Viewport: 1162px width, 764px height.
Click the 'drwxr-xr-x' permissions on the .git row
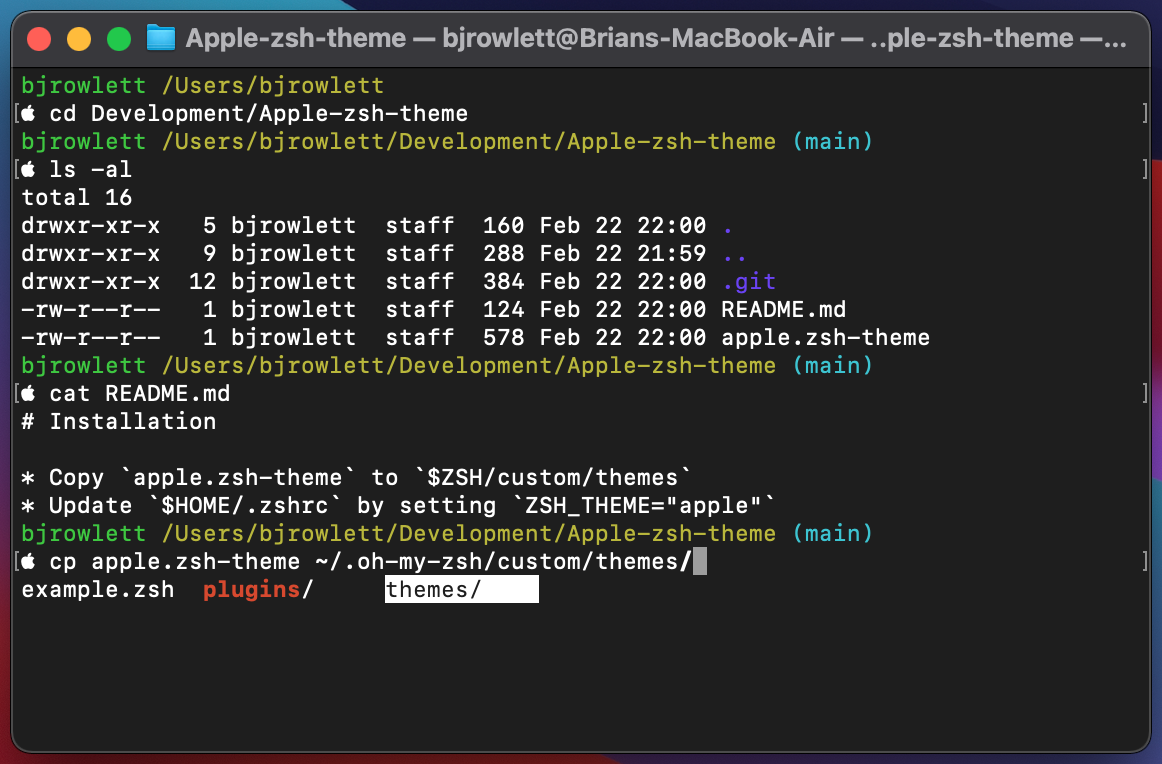(90, 282)
